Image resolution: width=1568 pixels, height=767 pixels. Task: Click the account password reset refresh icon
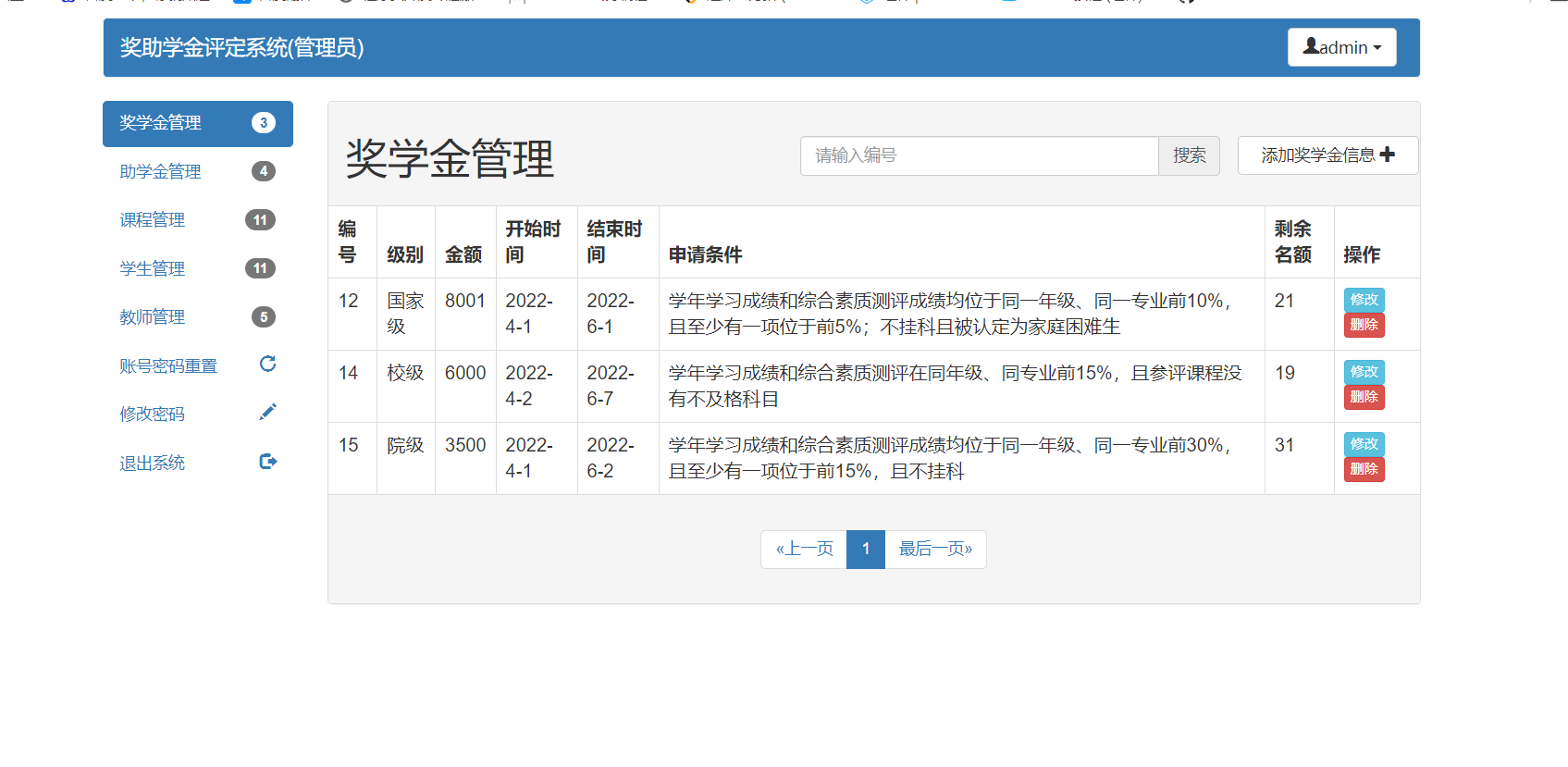coord(267,364)
